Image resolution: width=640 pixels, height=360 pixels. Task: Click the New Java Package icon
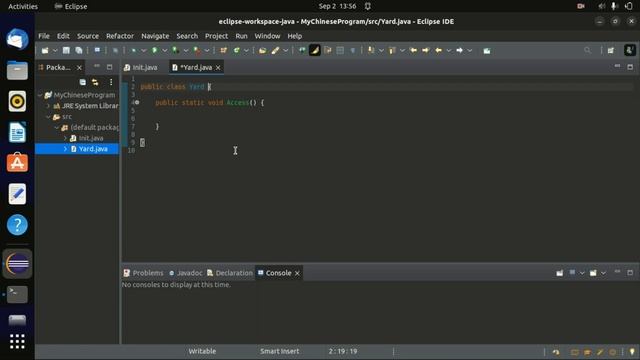pos(223,51)
